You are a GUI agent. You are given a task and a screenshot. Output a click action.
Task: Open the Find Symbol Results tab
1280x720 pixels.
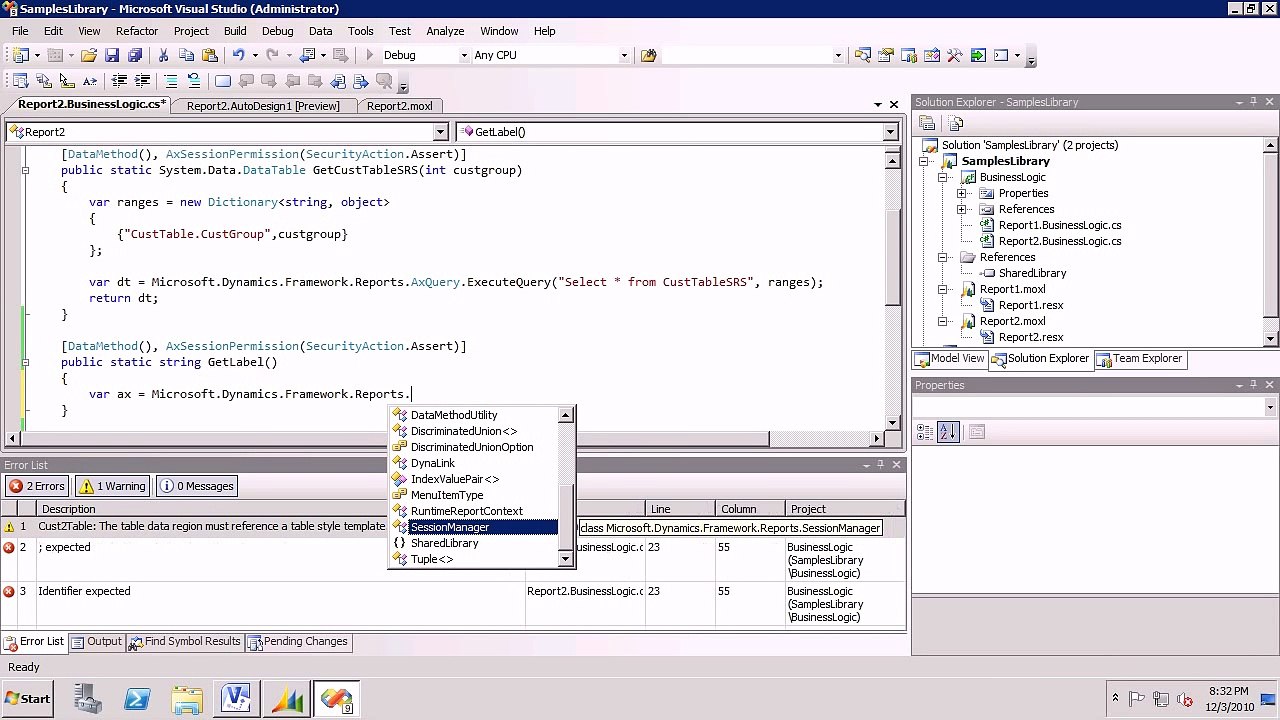point(185,642)
